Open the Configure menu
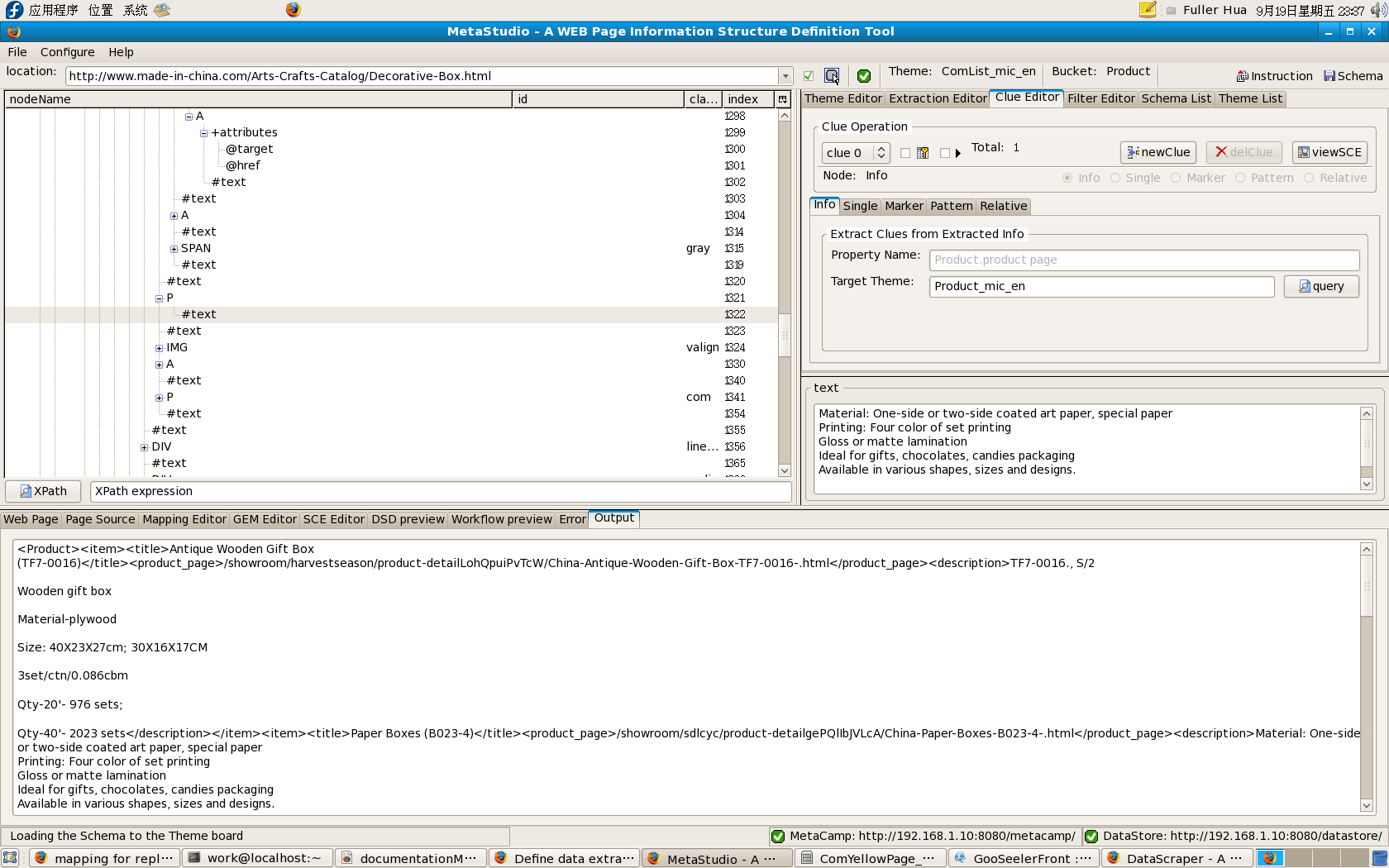This screenshot has width=1389, height=868. (68, 52)
